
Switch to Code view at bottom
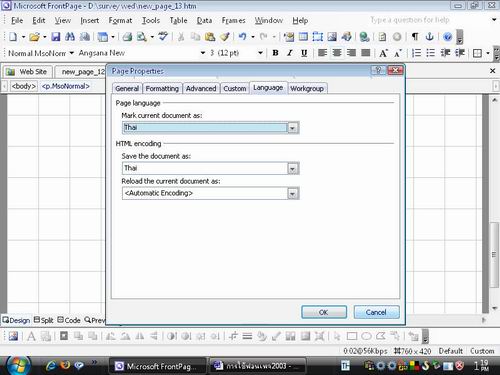(69, 320)
